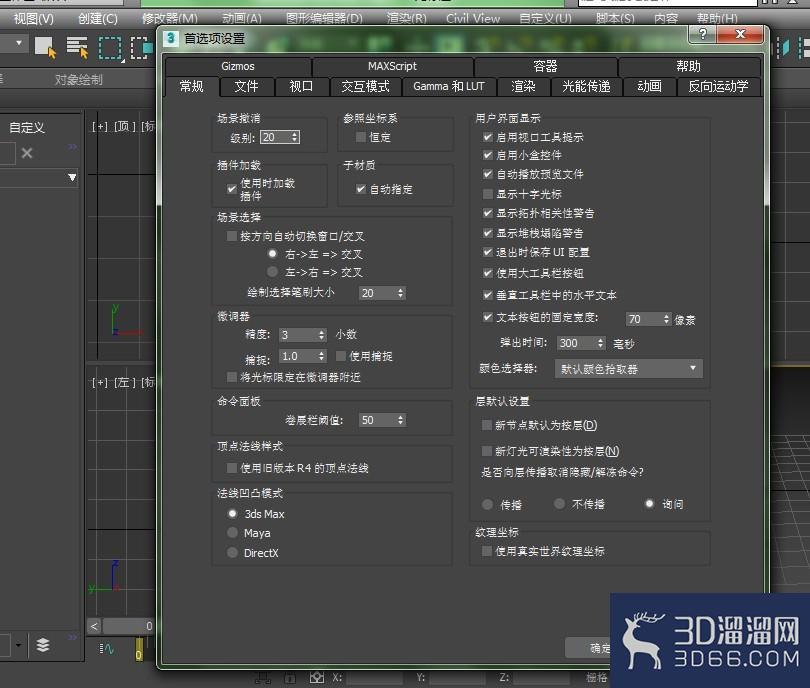The height and width of the screenshot is (688, 810).
Task: Adjust the 场景撤消 级别 spinner
Action: coord(295,137)
